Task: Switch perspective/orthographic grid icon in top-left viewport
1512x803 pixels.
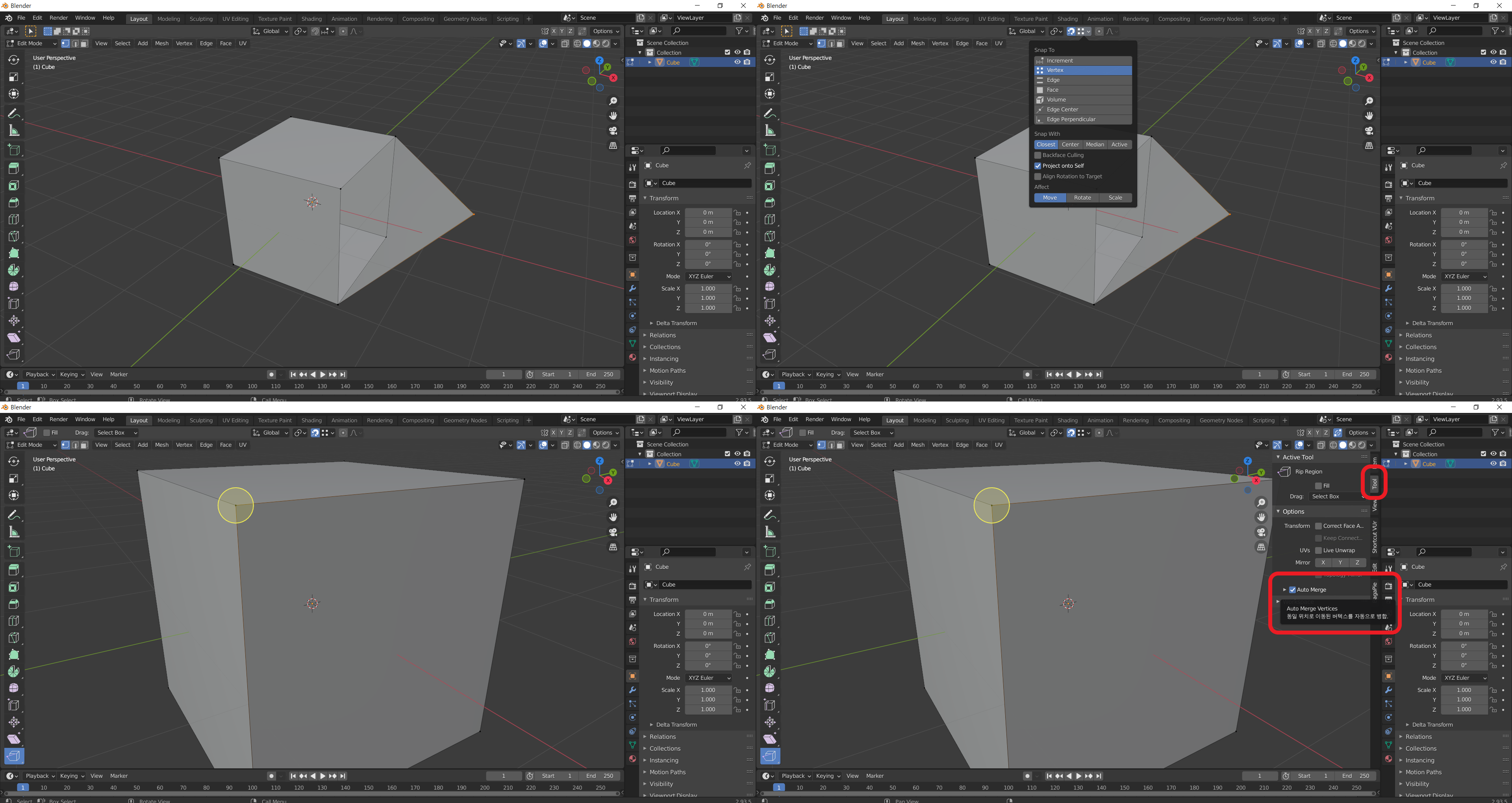Action: 613,145
